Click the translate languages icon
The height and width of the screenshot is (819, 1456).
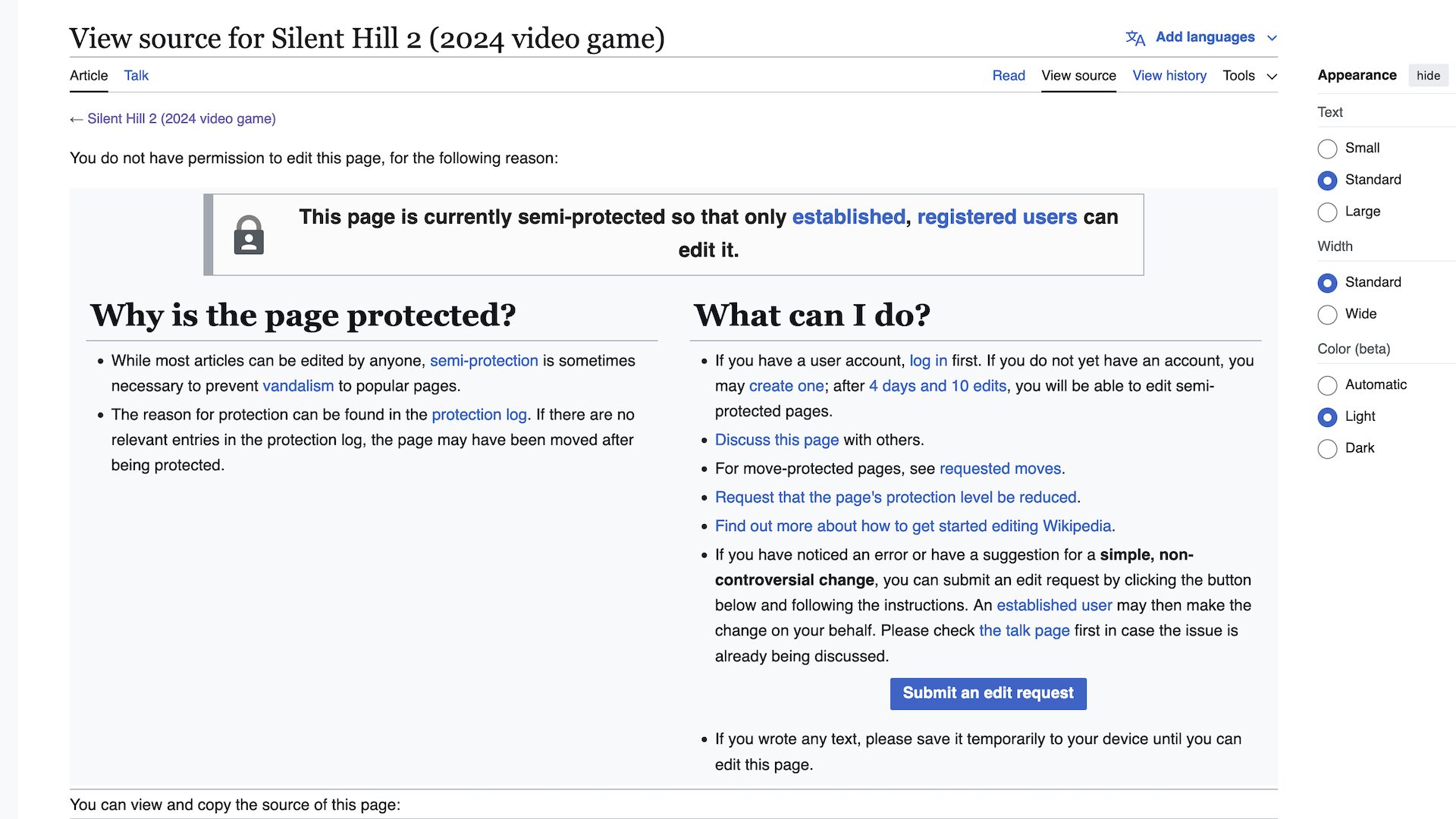1135,38
